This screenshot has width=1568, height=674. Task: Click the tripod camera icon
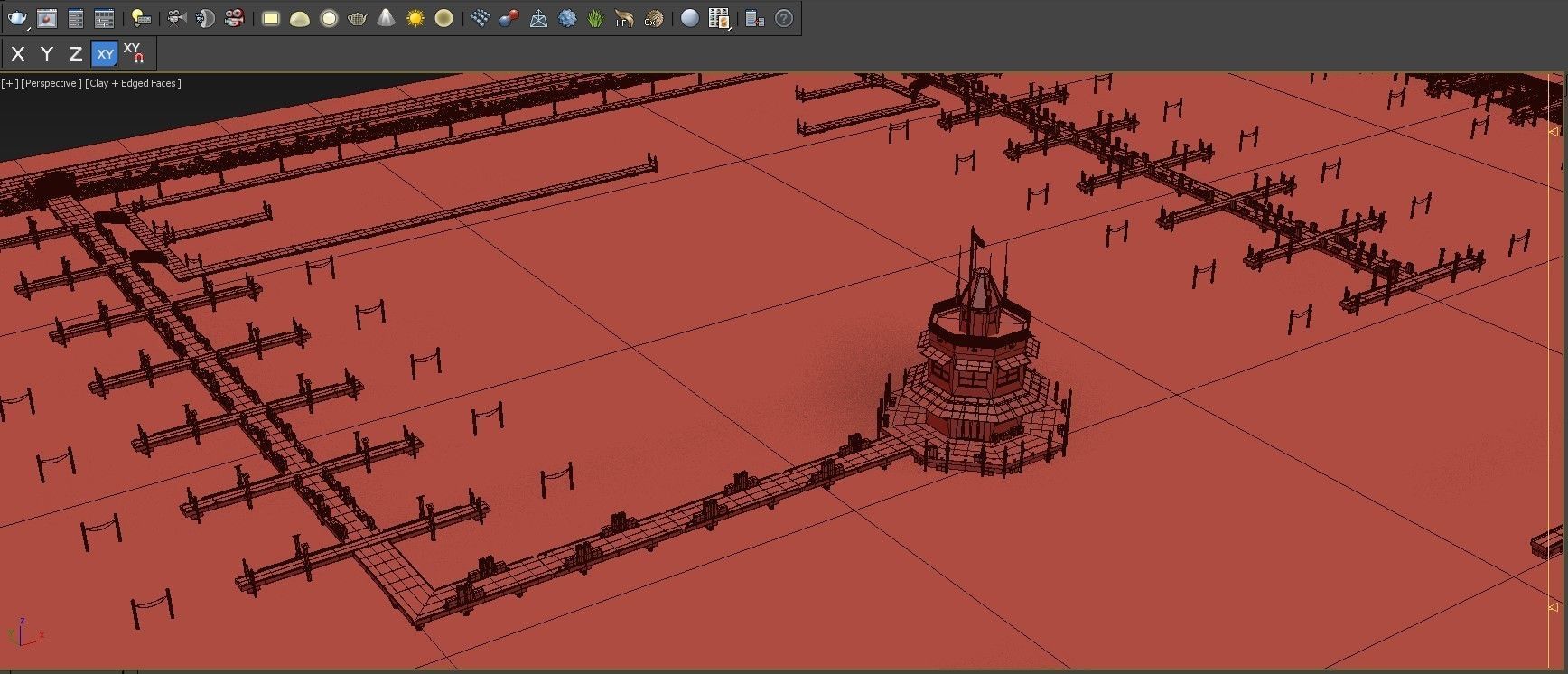tap(176, 18)
